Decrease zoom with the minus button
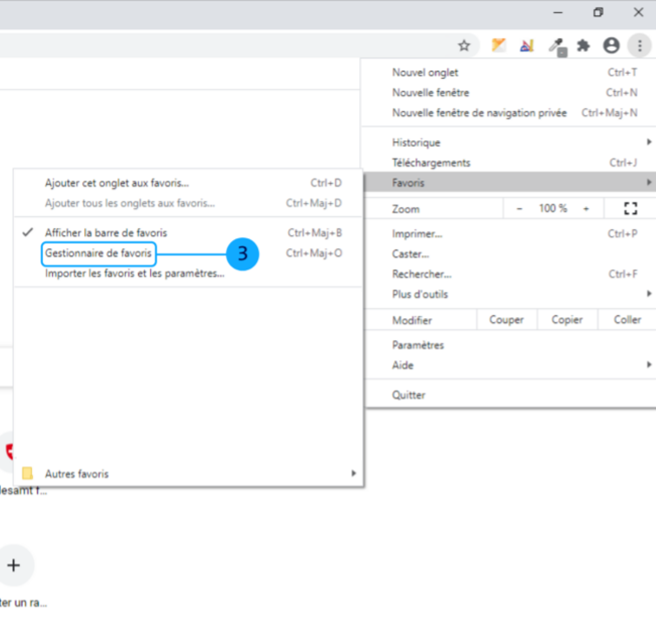The width and height of the screenshot is (656, 620). 519,208
